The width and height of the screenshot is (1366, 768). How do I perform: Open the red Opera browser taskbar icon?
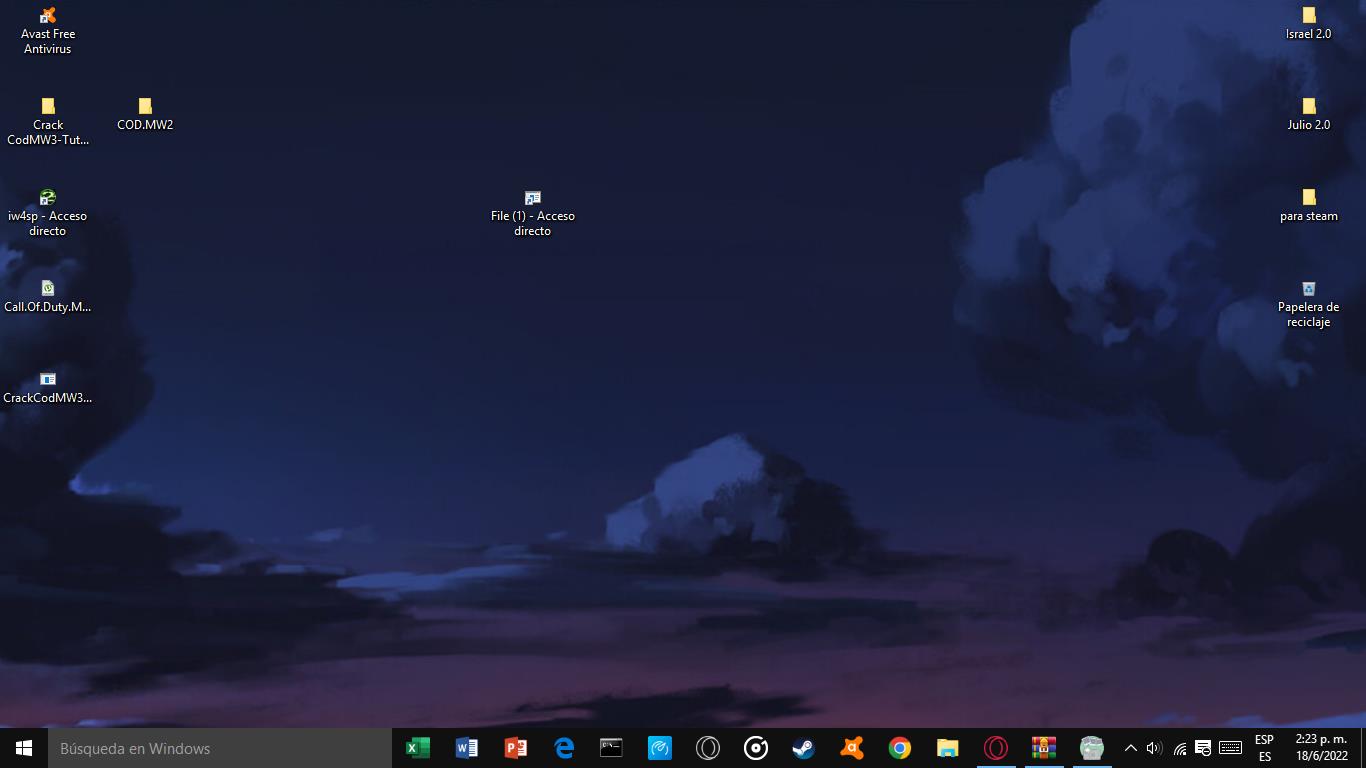click(x=995, y=748)
